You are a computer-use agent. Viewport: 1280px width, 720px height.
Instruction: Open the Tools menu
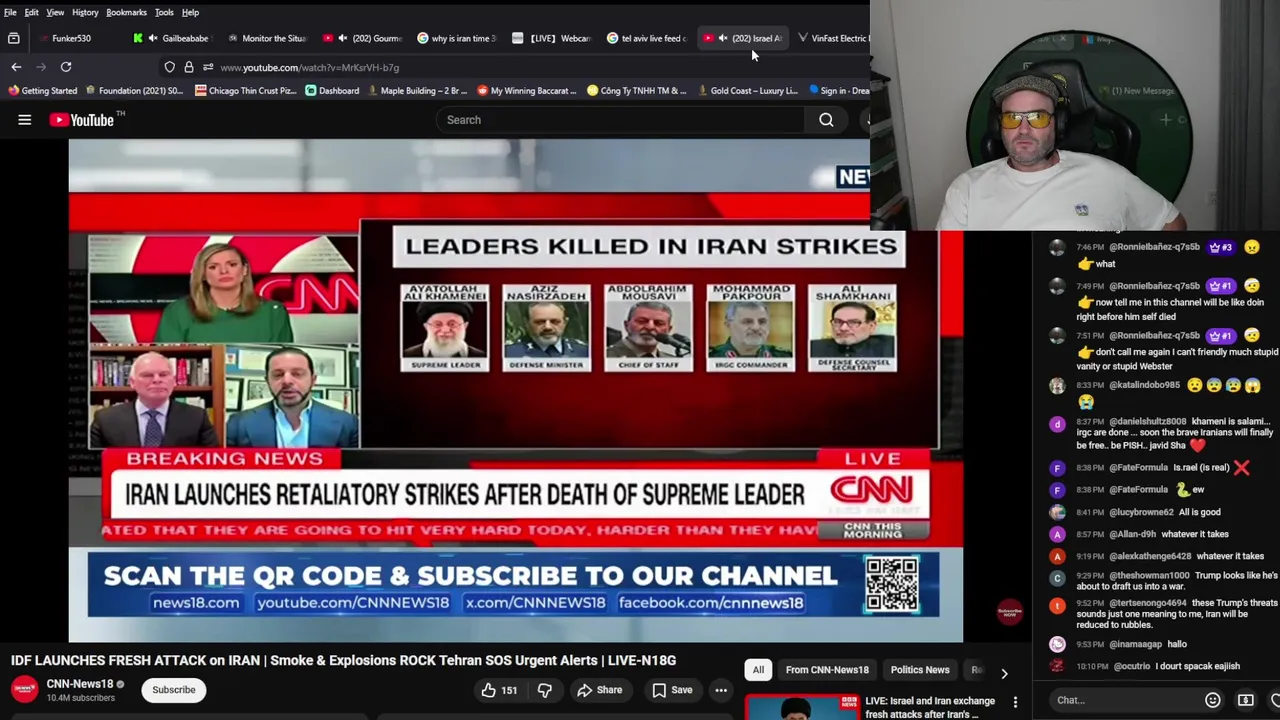coord(164,12)
